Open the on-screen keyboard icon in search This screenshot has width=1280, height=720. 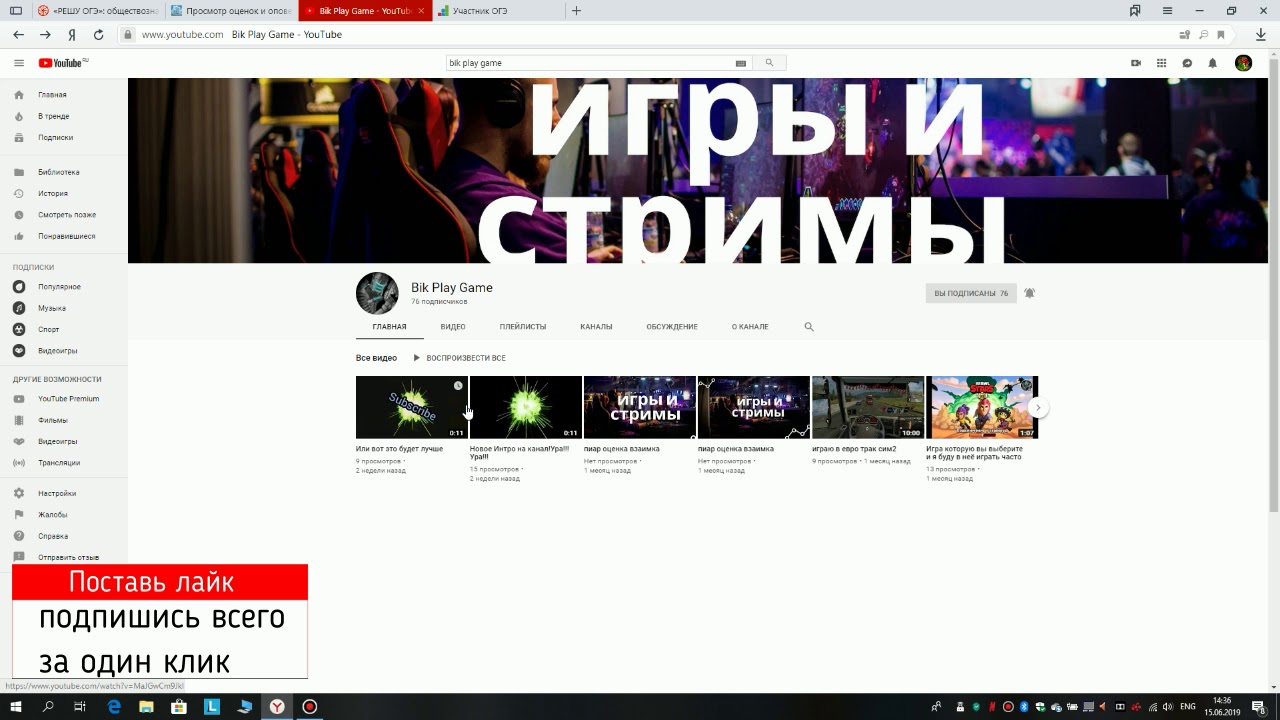coord(741,63)
